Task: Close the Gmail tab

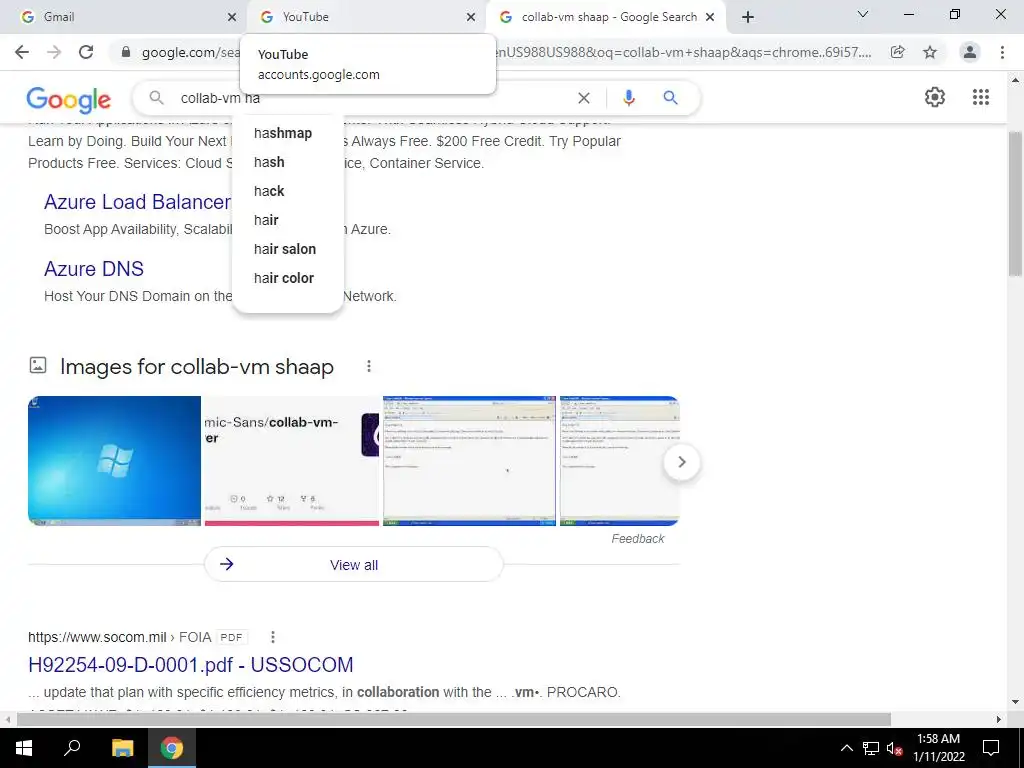Action: click(x=232, y=17)
